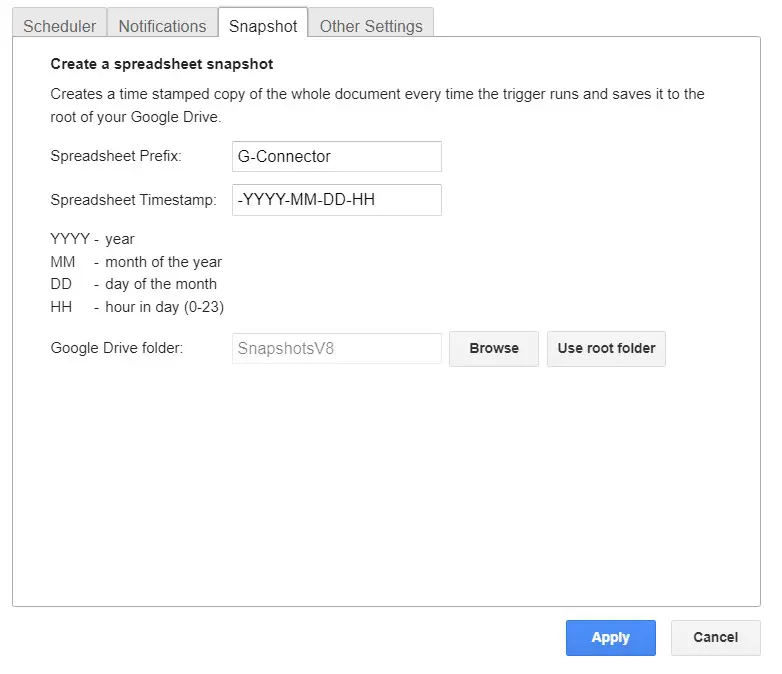Click the 'MM - month of the year' line

click(136, 262)
